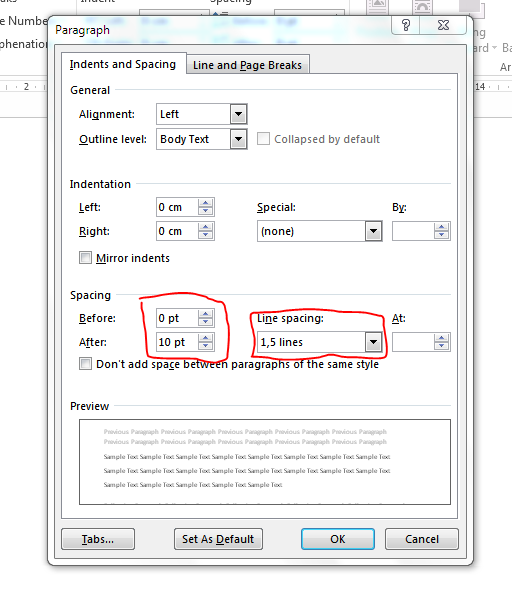
Task: Decrease Right indent with down arrow
Action: click(206, 235)
